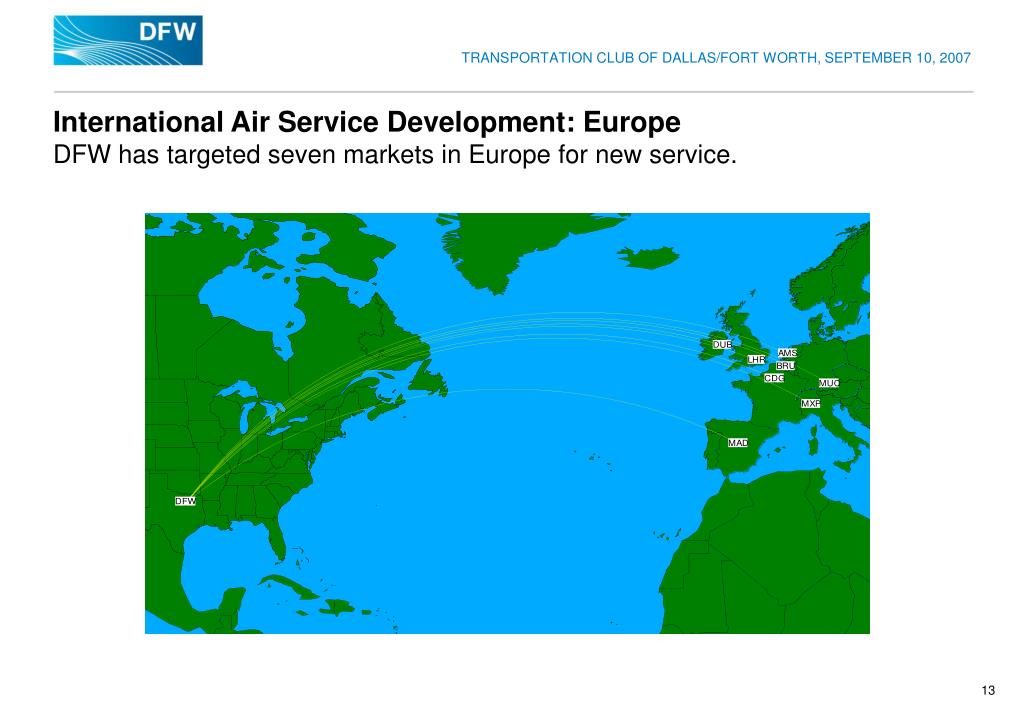1023x716 pixels.
Task: Click the AMS airport label
Action: [x=787, y=353]
